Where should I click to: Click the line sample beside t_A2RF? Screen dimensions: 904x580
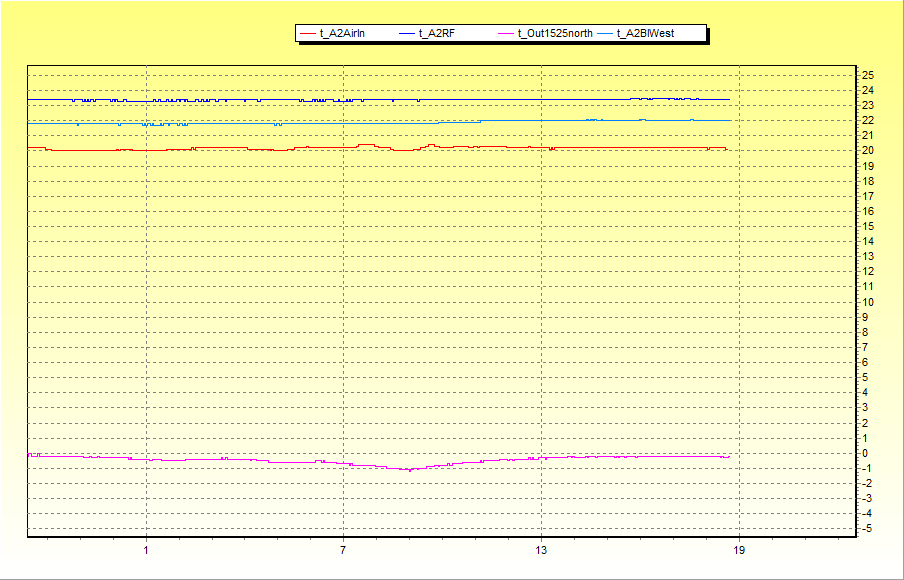pos(406,34)
